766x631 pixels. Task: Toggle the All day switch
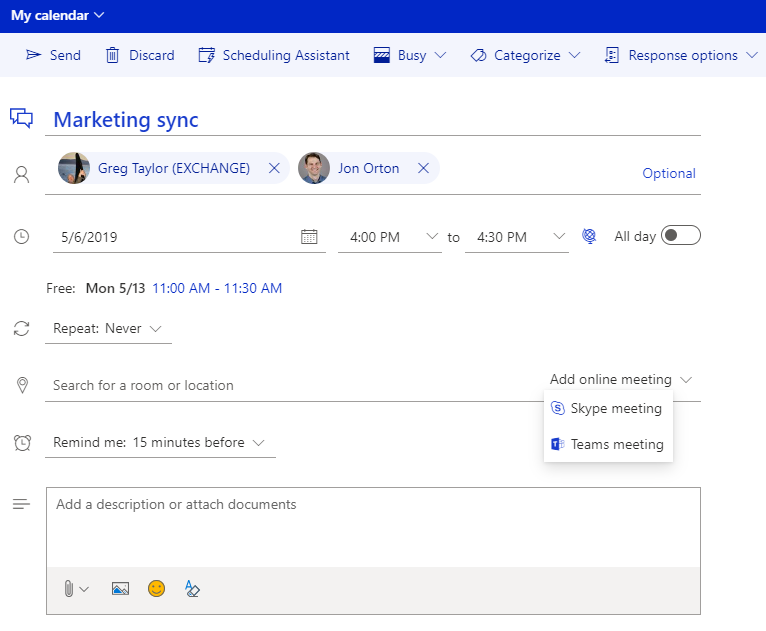coord(681,236)
